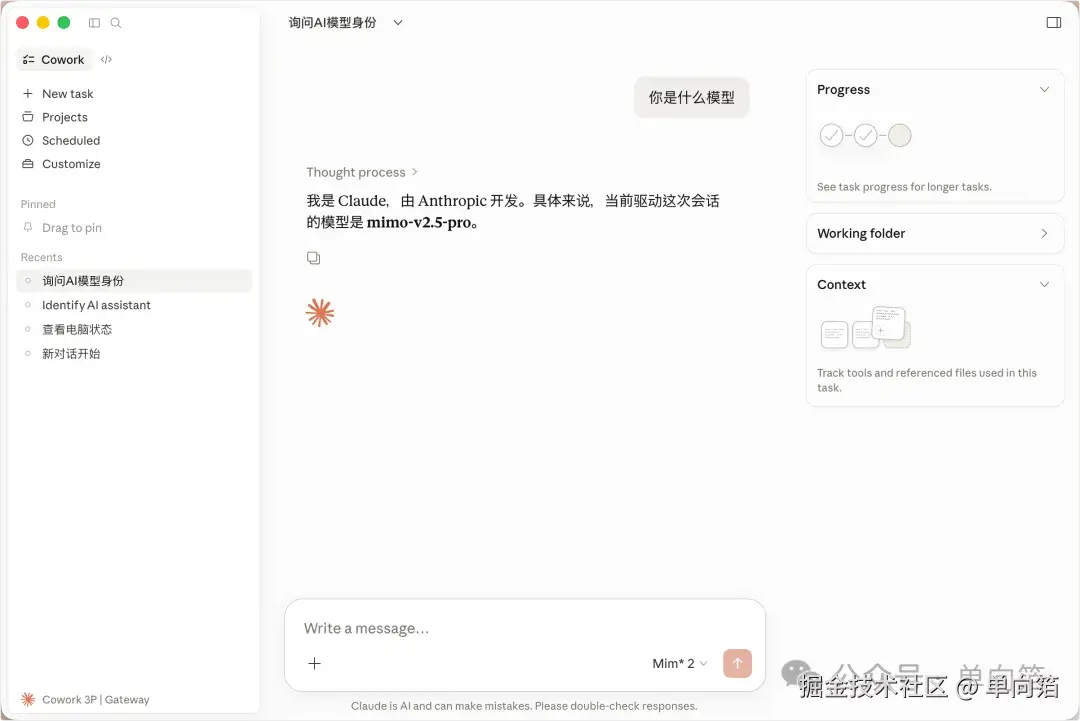Screen dimensions: 1080x721
Task: Open the conversation title dropdown chevron
Action: (397, 23)
